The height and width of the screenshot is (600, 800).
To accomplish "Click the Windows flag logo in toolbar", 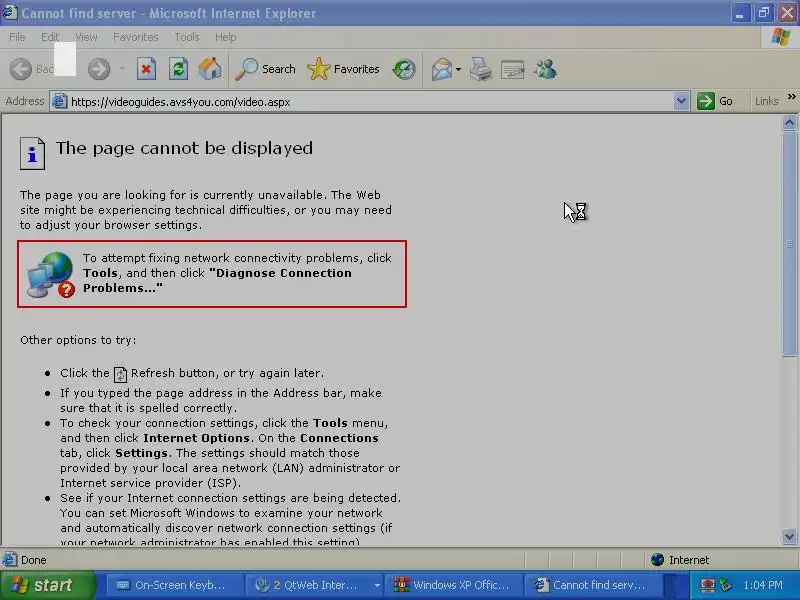I will (781, 37).
